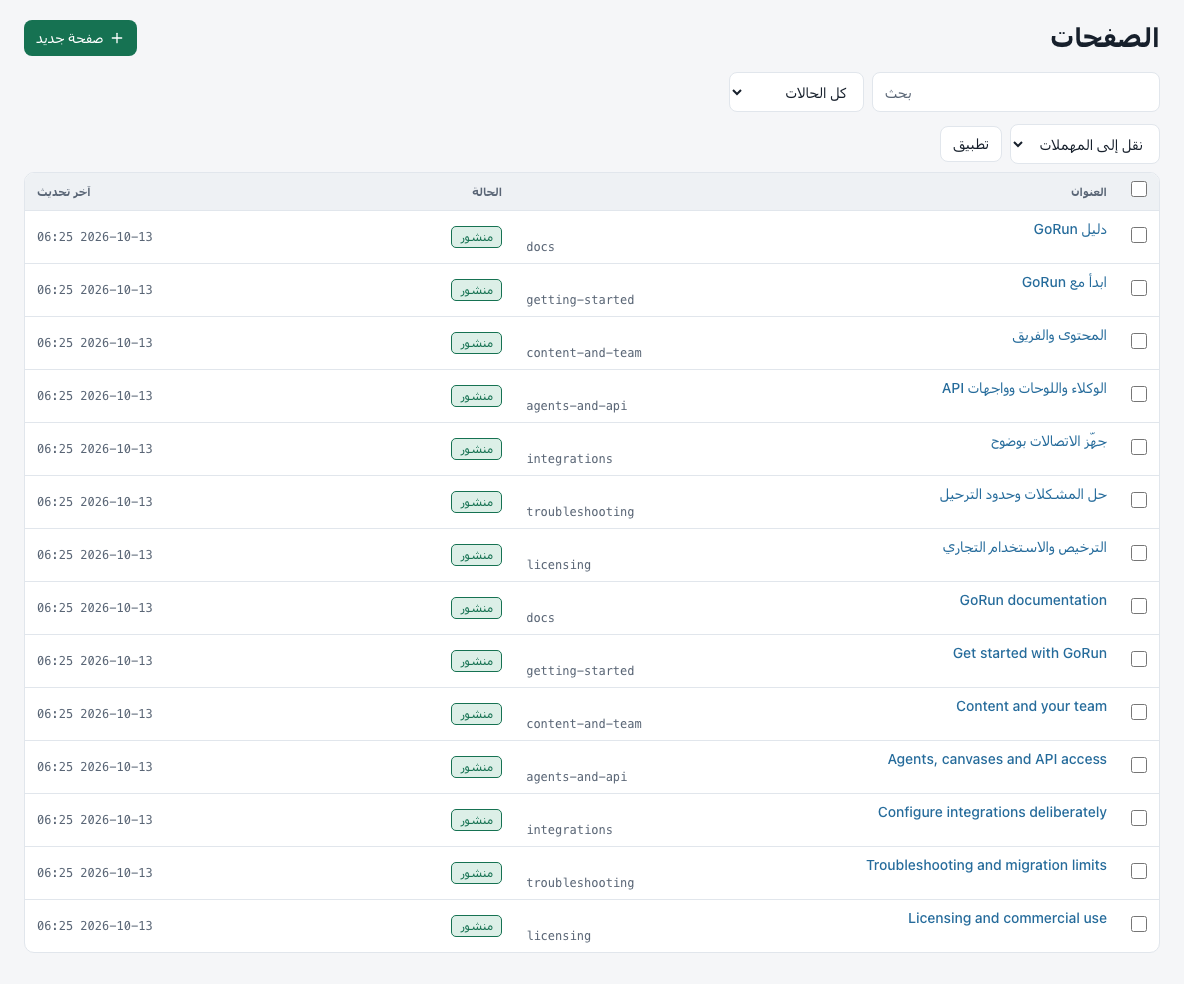
Task: Tick the الوكلاء واللوحات وواجهات API checkbox
Action: pos(1139,394)
